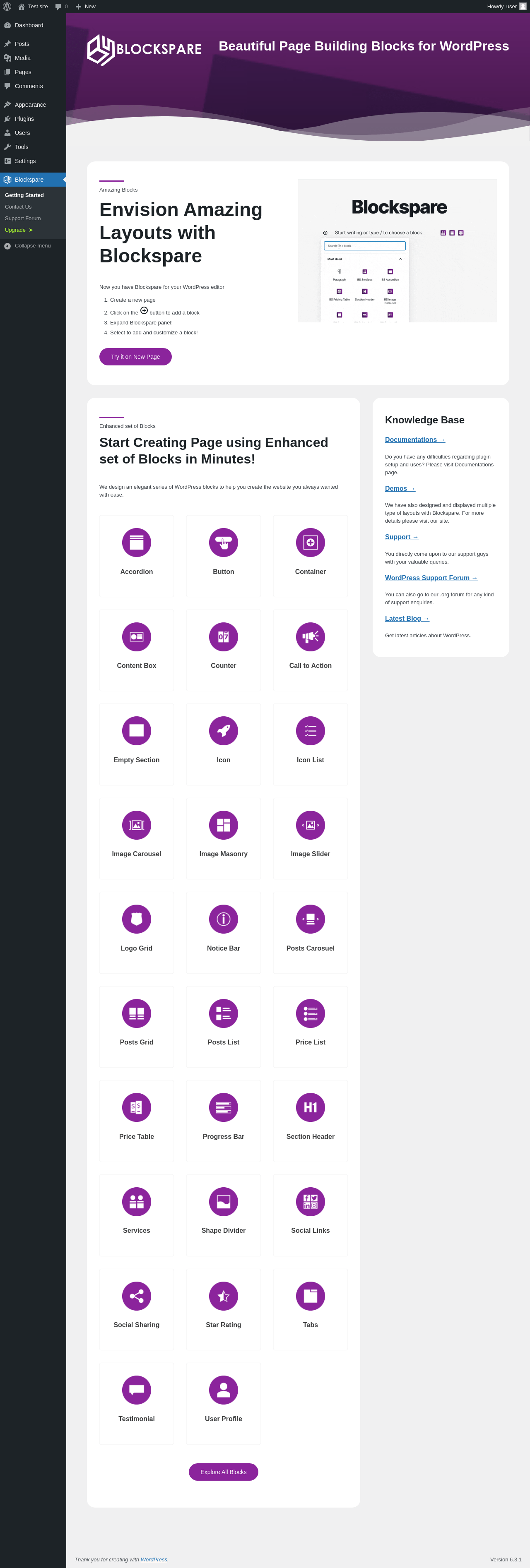Open Contact Us submenu item
The height and width of the screenshot is (1568, 530).
point(18,207)
